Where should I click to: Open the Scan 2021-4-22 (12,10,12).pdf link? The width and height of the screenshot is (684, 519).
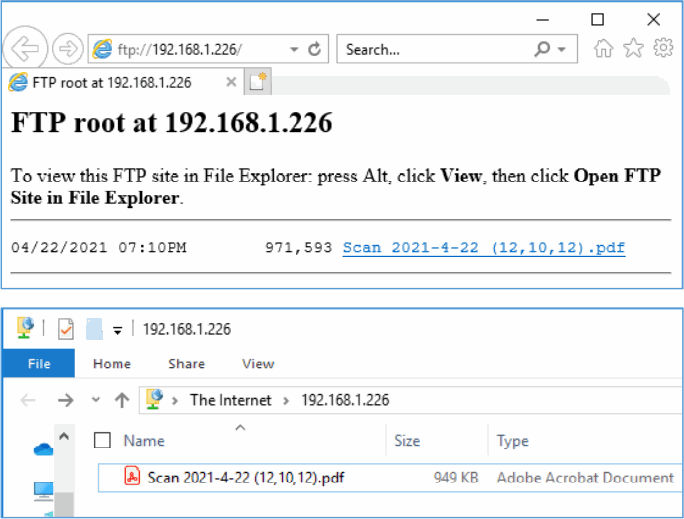[484, 248]
